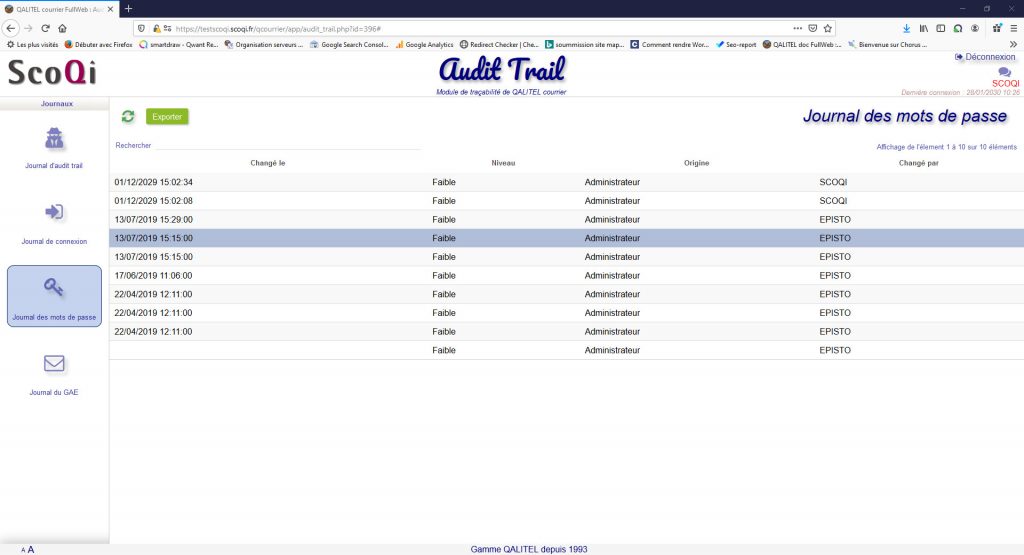Open the Firefox downloads arrow icon

pos(906,28)
